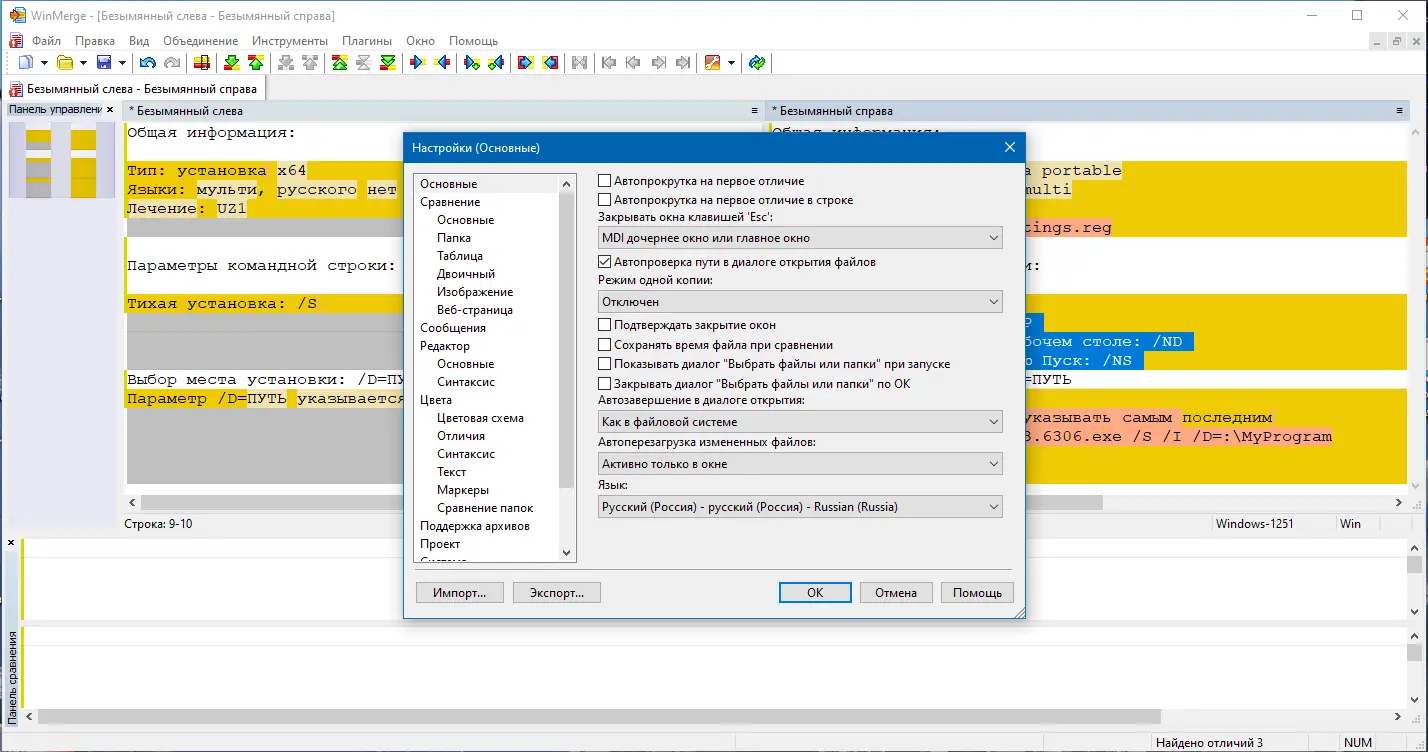The image size is (1428, 752).
Task: Select Веб-страница in settings tree
Action: click(x=475, y=310)
